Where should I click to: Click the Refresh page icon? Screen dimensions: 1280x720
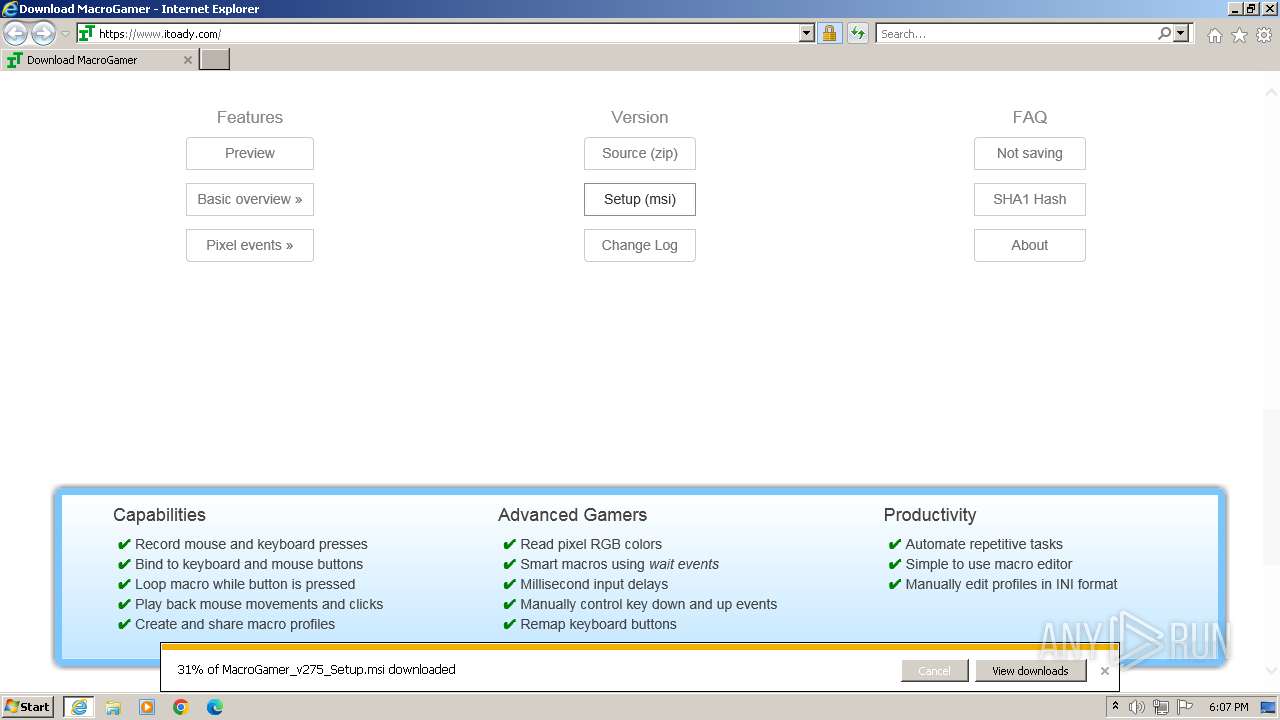(858, 34)
